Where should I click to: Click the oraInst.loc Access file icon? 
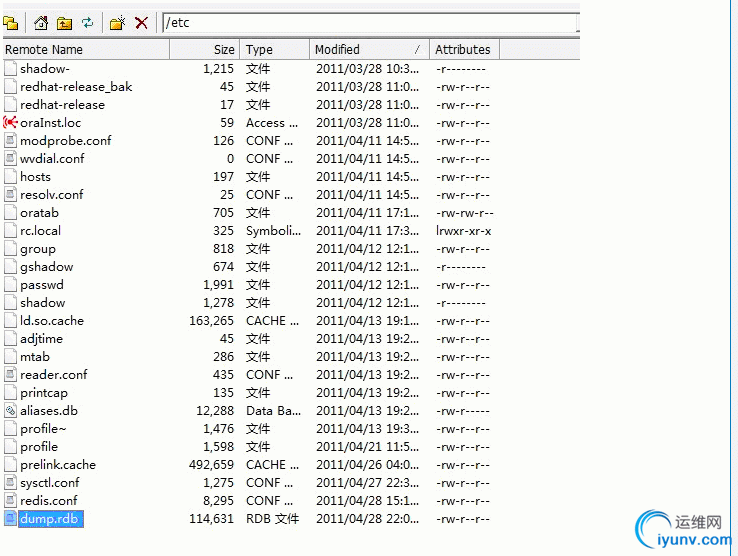tap(10, 123)
